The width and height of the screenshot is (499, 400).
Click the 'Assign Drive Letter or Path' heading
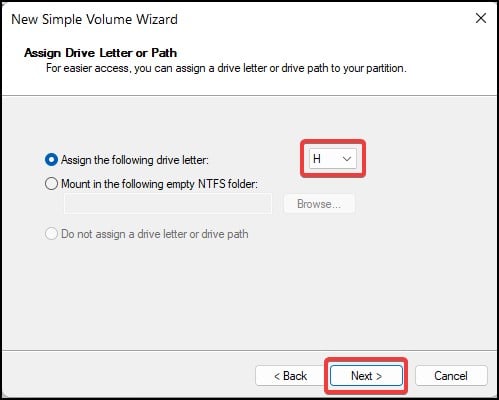(100, 53)
